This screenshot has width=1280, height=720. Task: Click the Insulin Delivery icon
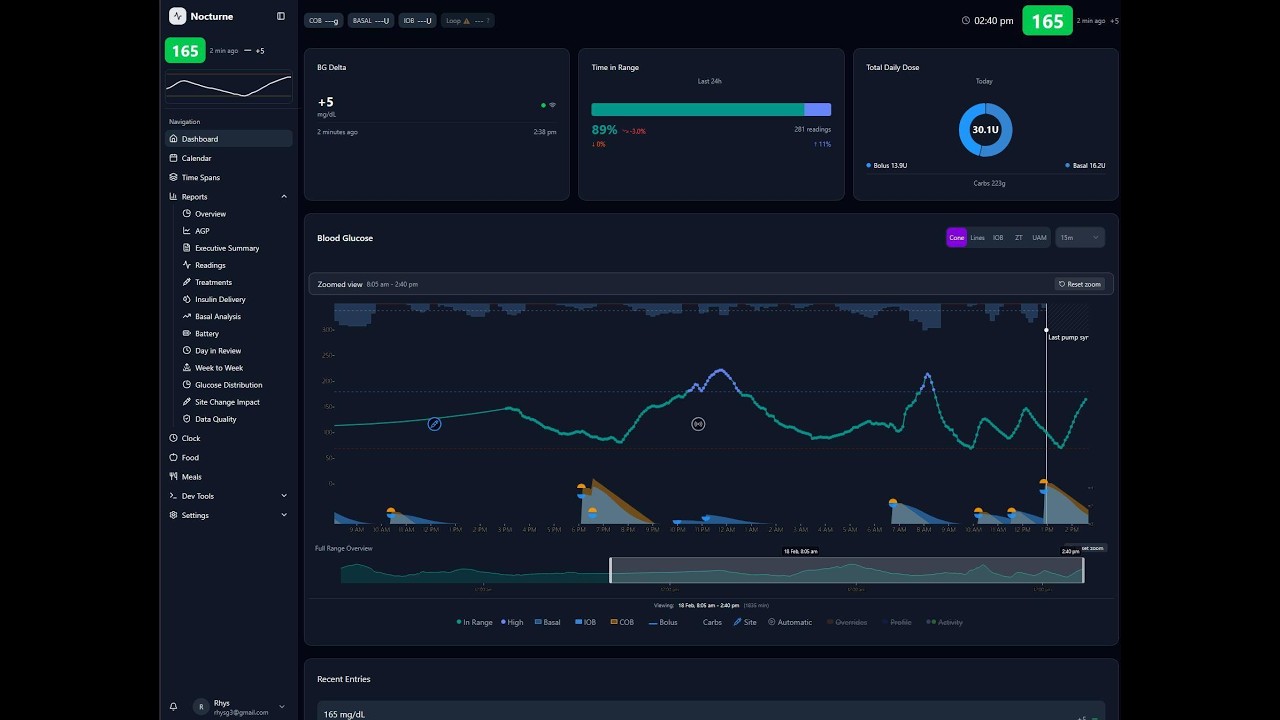click(186, 299)
